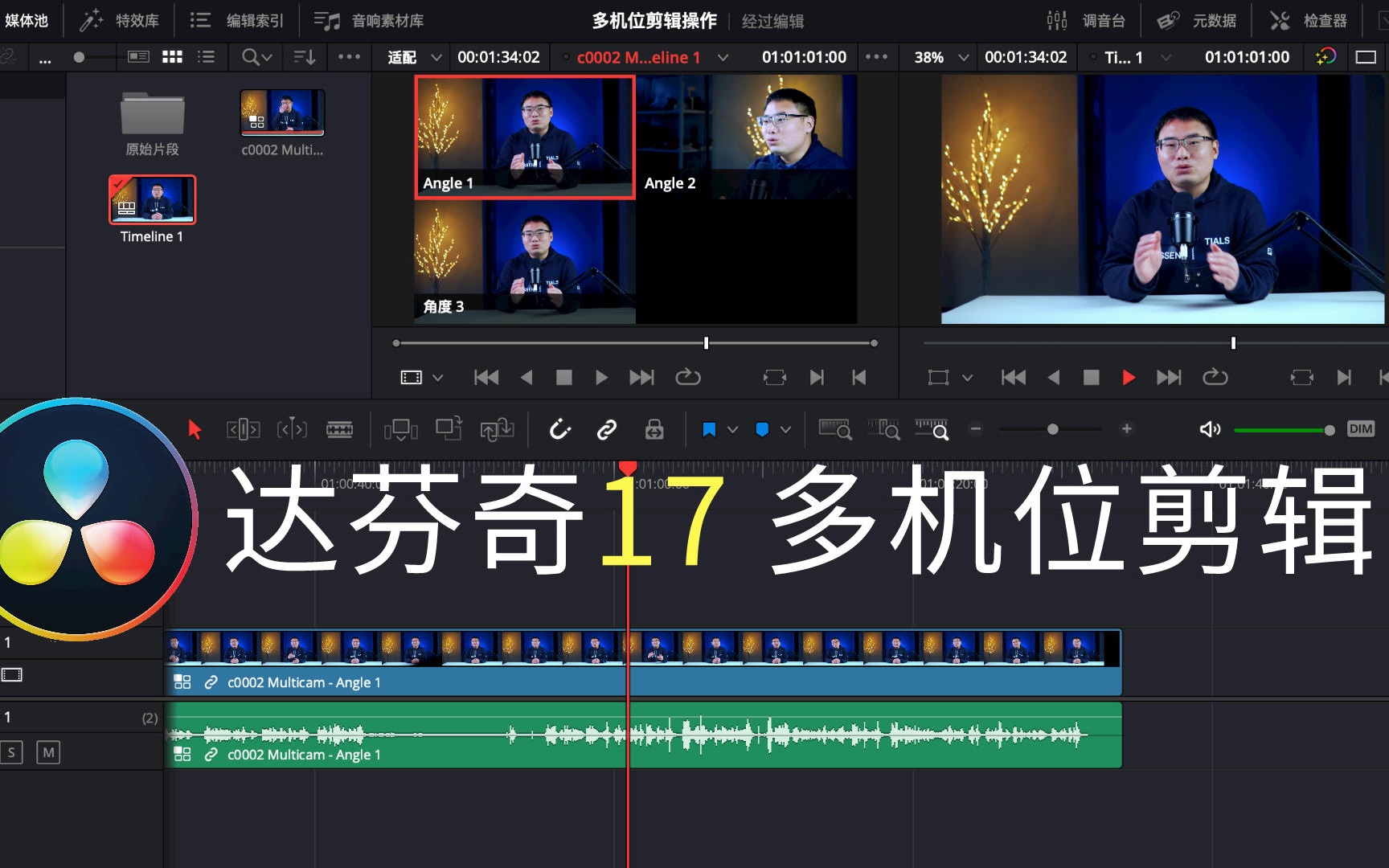Switch media pool to thumbnail grid view
The height and width of the screenshot is (868, 1389).
click(x=172, y=57)
